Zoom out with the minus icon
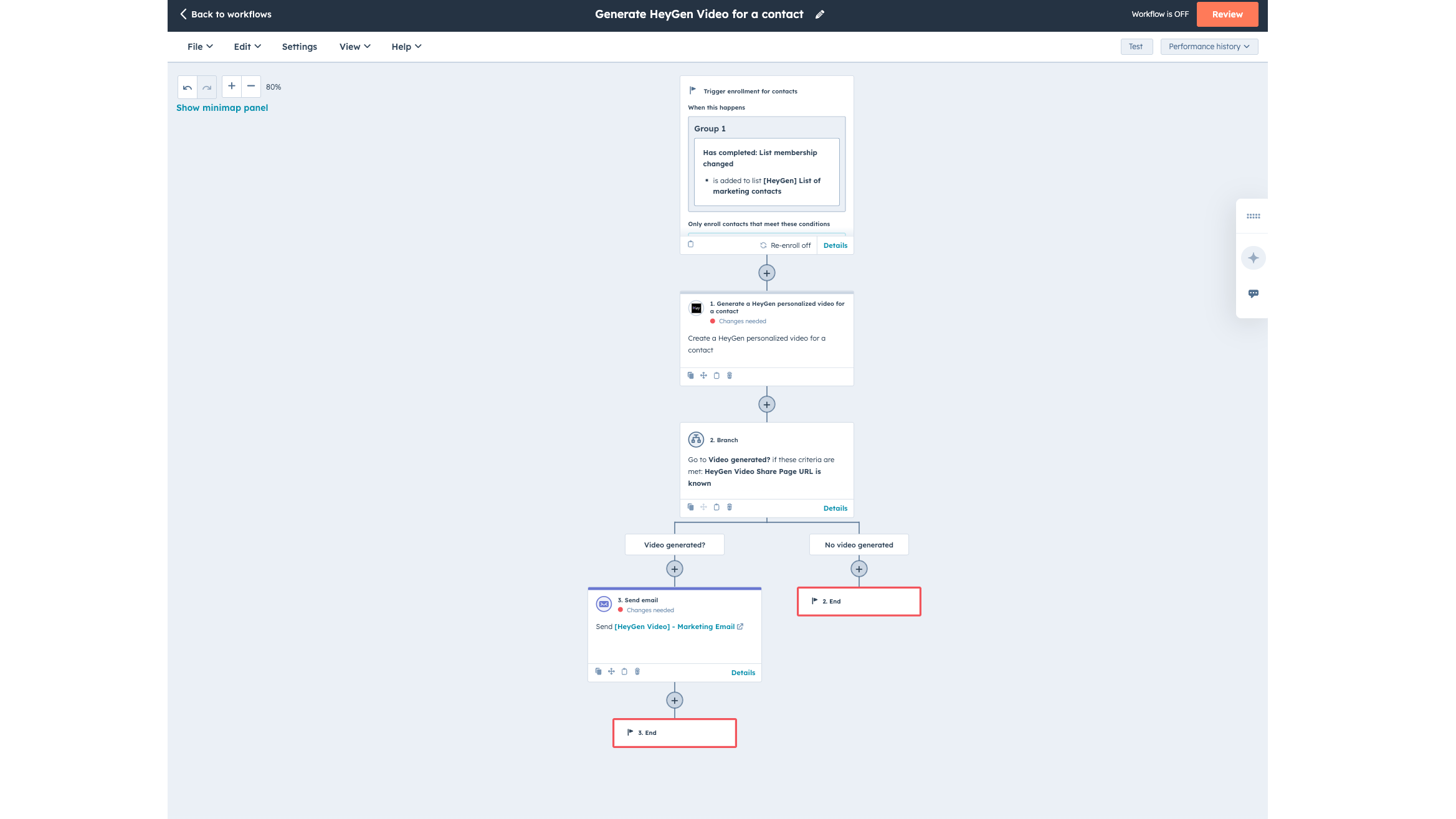The image size is (1456, 819). pyautogui.click(x=250, y=86)
